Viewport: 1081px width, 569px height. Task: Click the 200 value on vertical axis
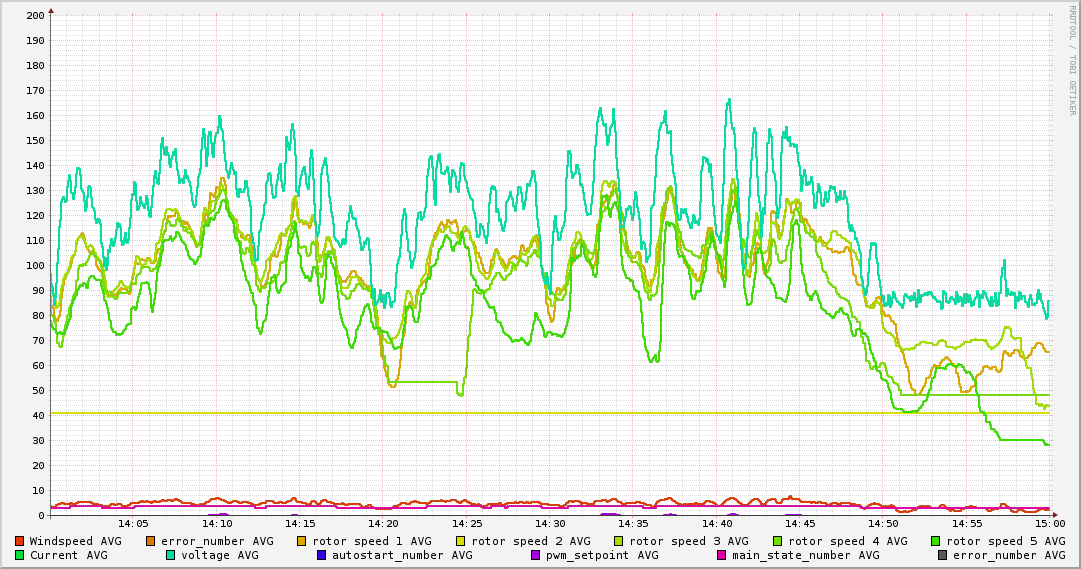(35, 15)
